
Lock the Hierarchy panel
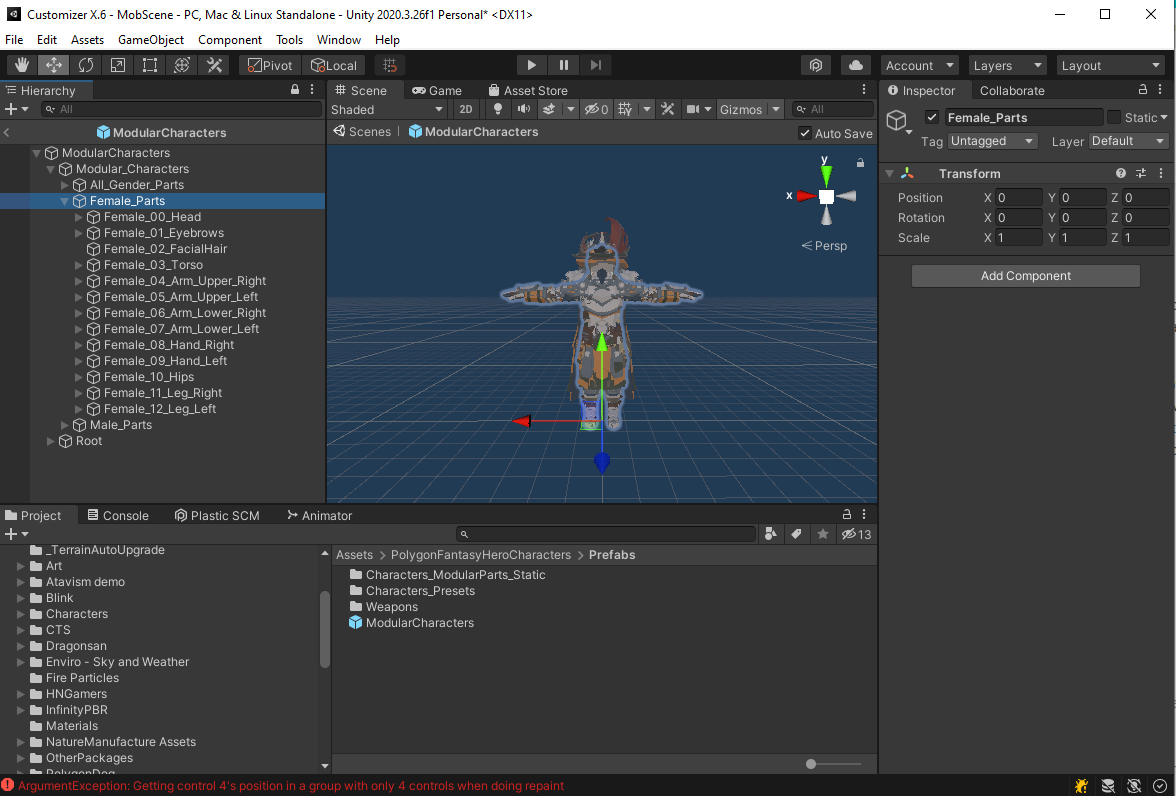(296, 89)
